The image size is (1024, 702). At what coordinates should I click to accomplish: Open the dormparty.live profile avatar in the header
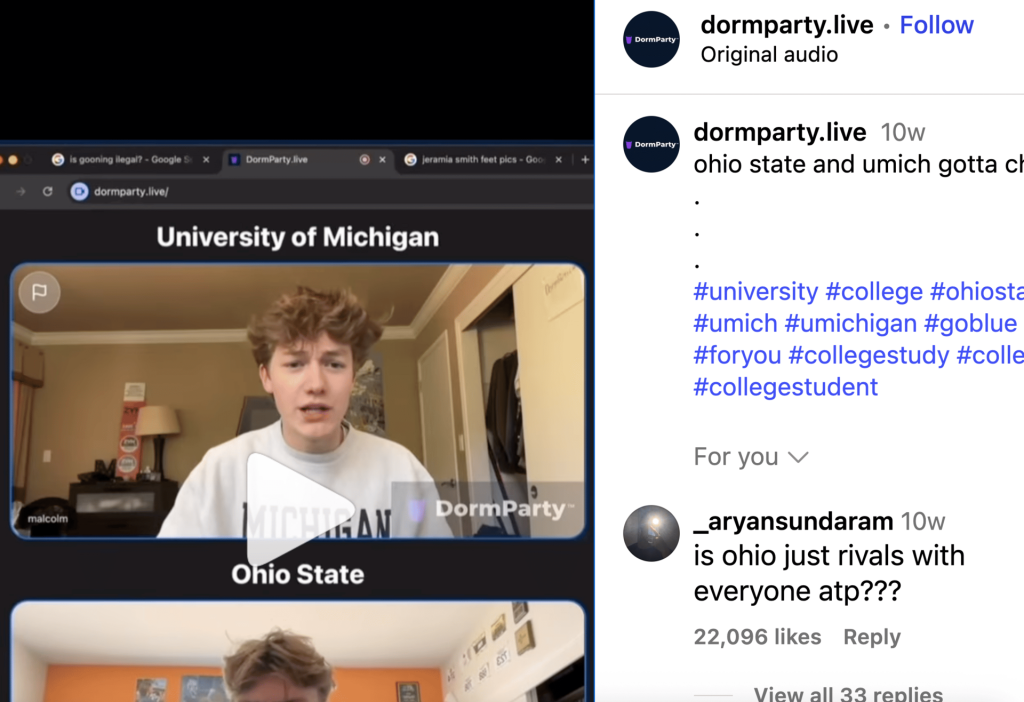pos(651,39)
